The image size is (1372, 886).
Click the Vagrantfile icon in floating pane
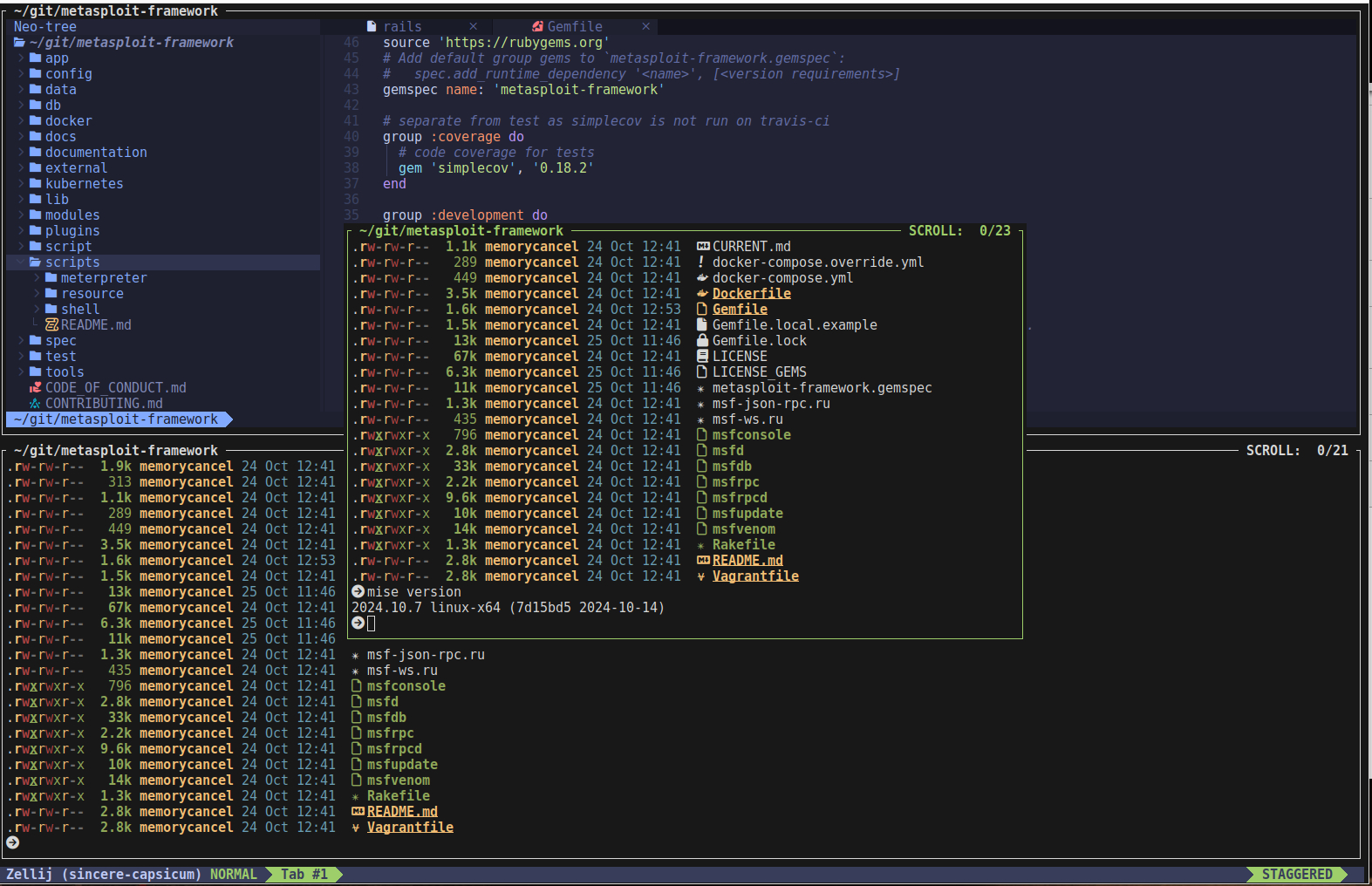click(x=701, y=576)
